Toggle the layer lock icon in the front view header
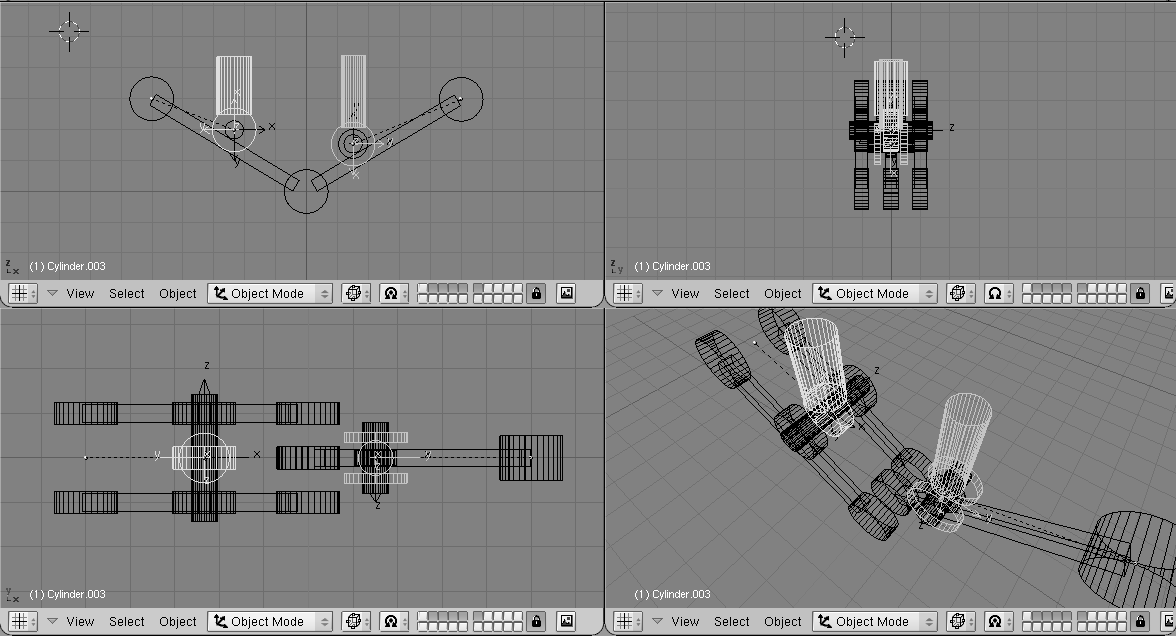 tap(536, 293)
